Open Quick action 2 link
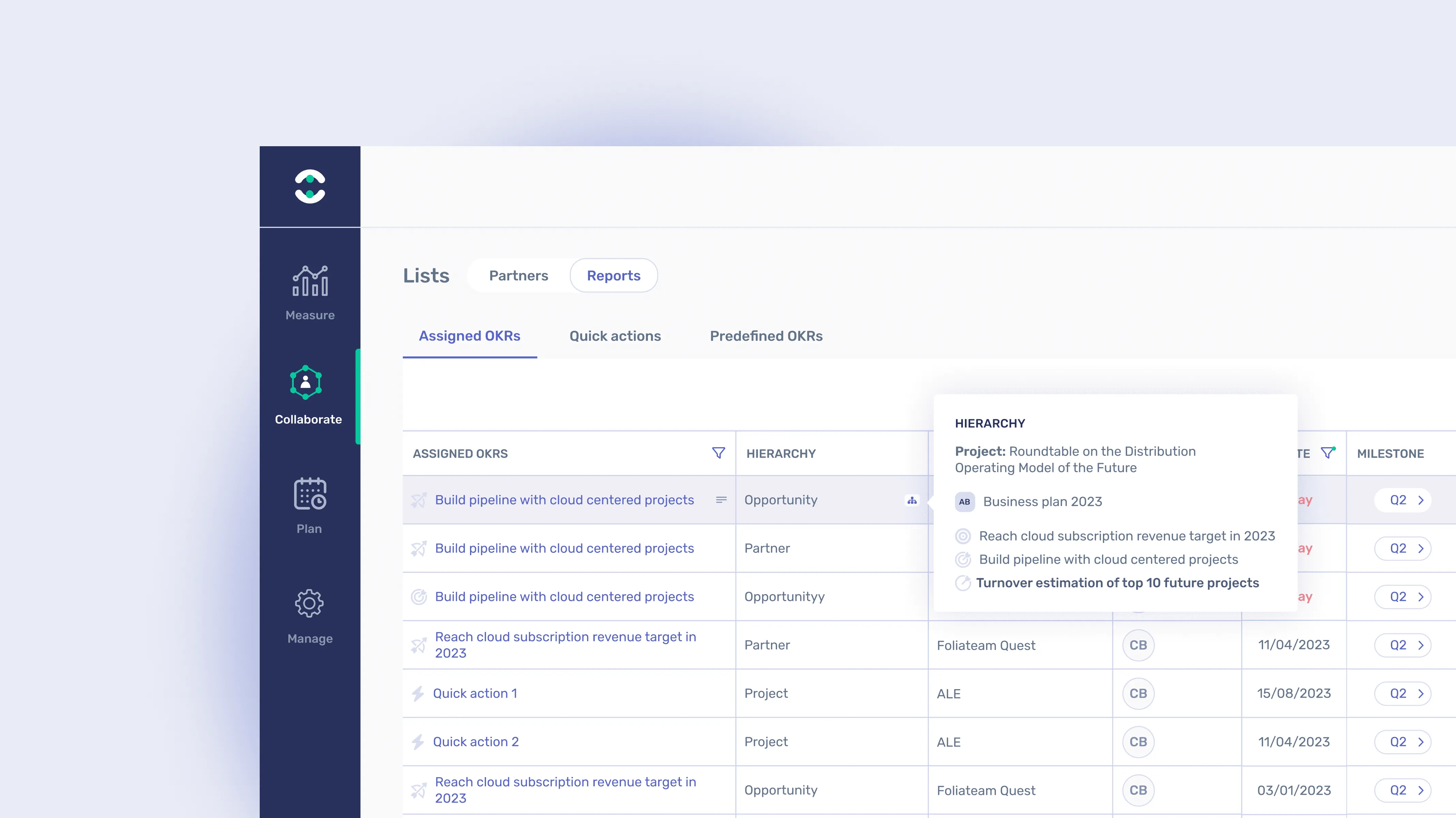Screen dimensions: 1456x818 (476, 742)
